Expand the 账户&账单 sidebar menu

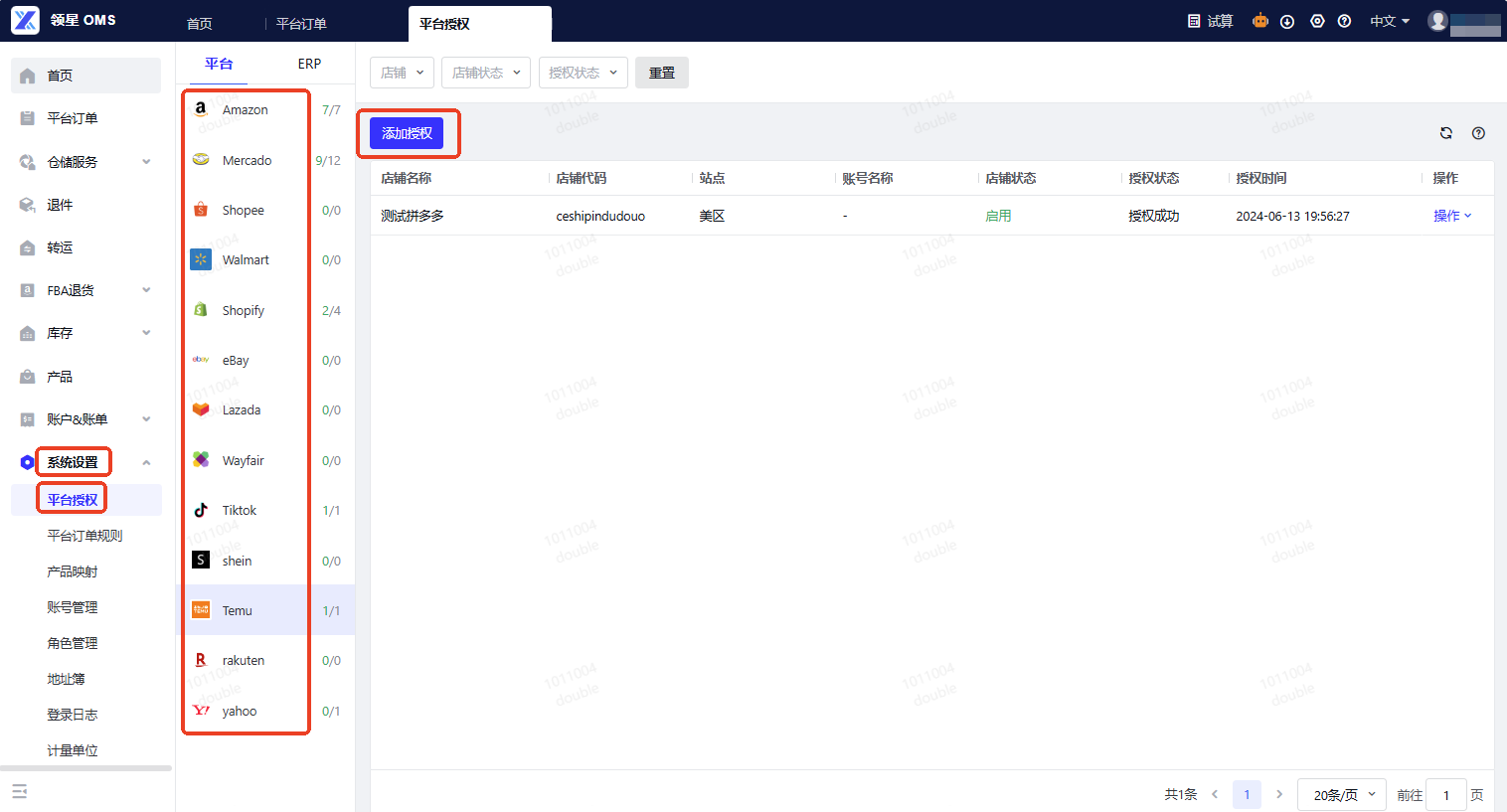coord(146,419)
